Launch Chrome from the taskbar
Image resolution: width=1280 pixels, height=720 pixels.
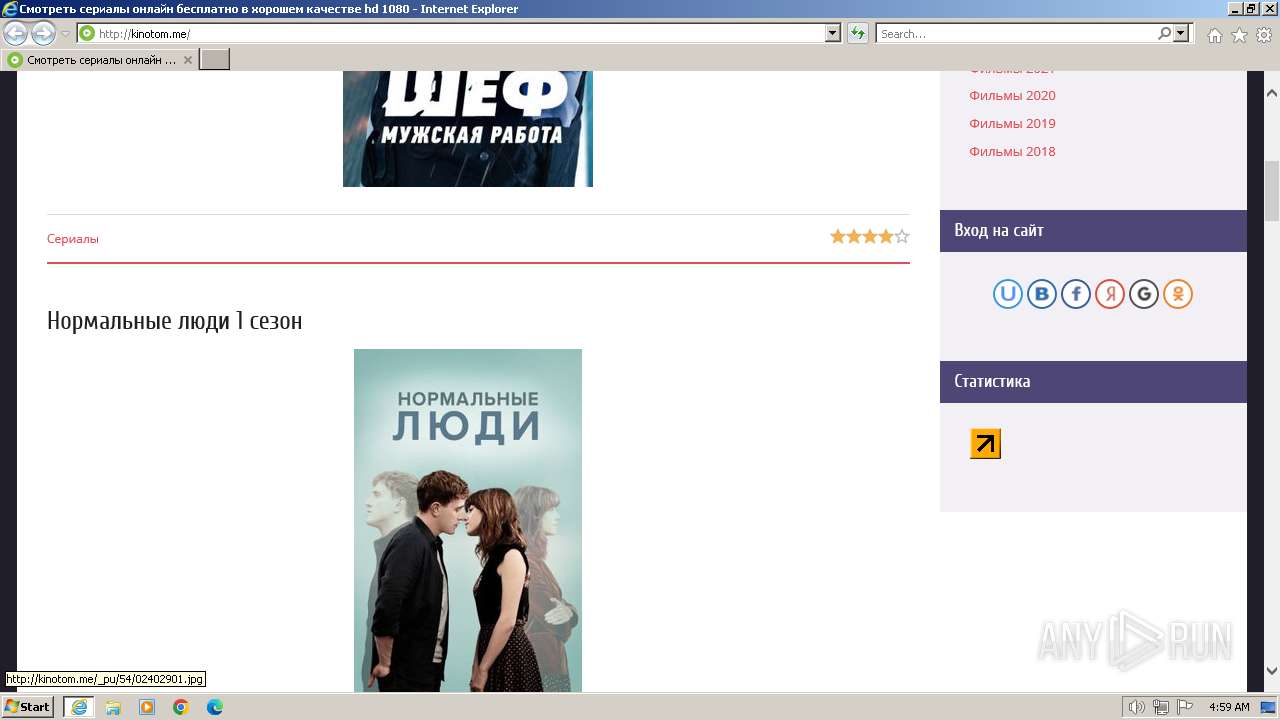coord(181,707)
